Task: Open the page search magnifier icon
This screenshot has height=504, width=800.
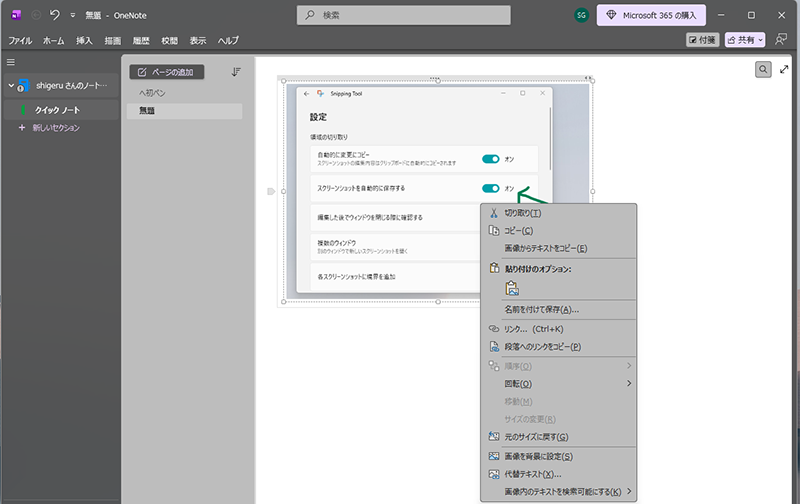Action: pos(763,69)
